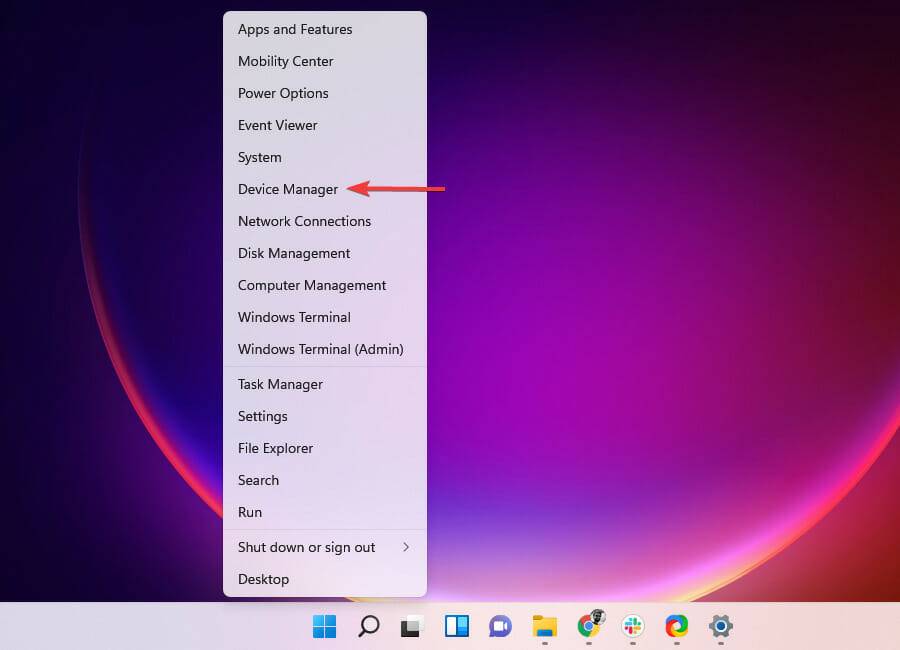Choose File Explorer in the menu
This screenshot has width=900, height=650.
pyautogui.click(x=325, y=448)
